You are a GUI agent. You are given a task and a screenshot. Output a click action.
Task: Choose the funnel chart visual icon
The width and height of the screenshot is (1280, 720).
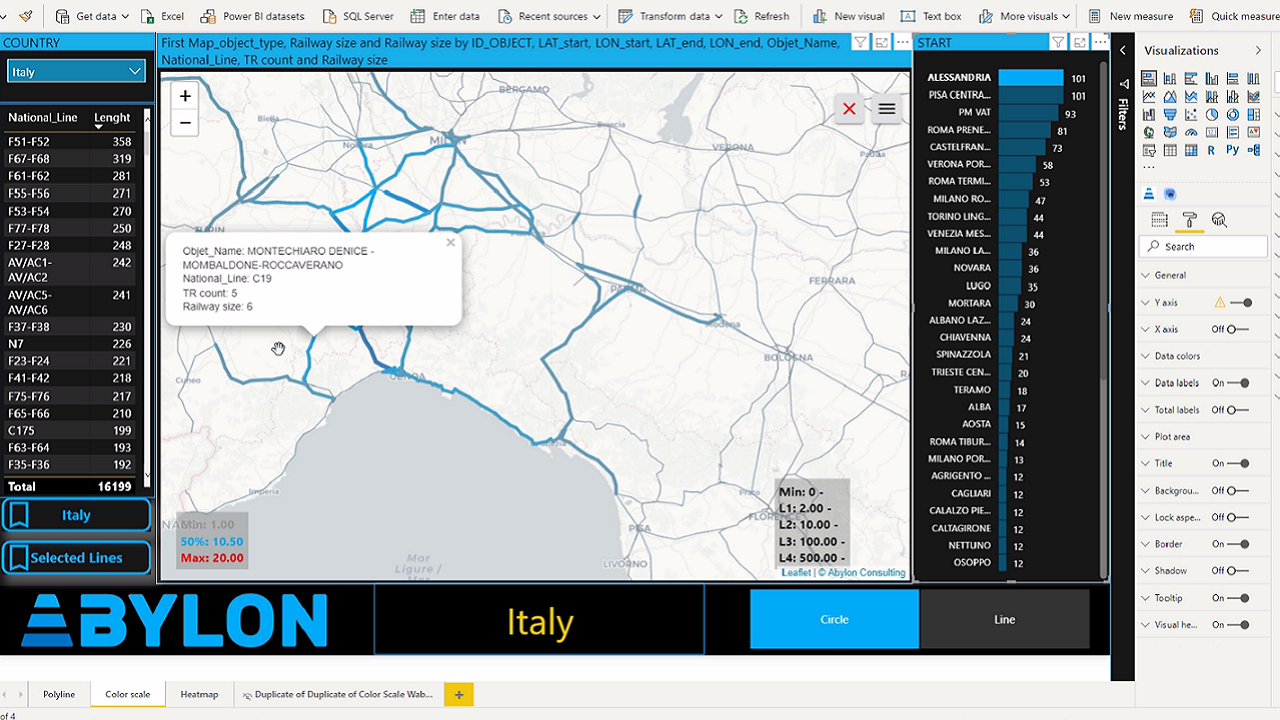1170,115
